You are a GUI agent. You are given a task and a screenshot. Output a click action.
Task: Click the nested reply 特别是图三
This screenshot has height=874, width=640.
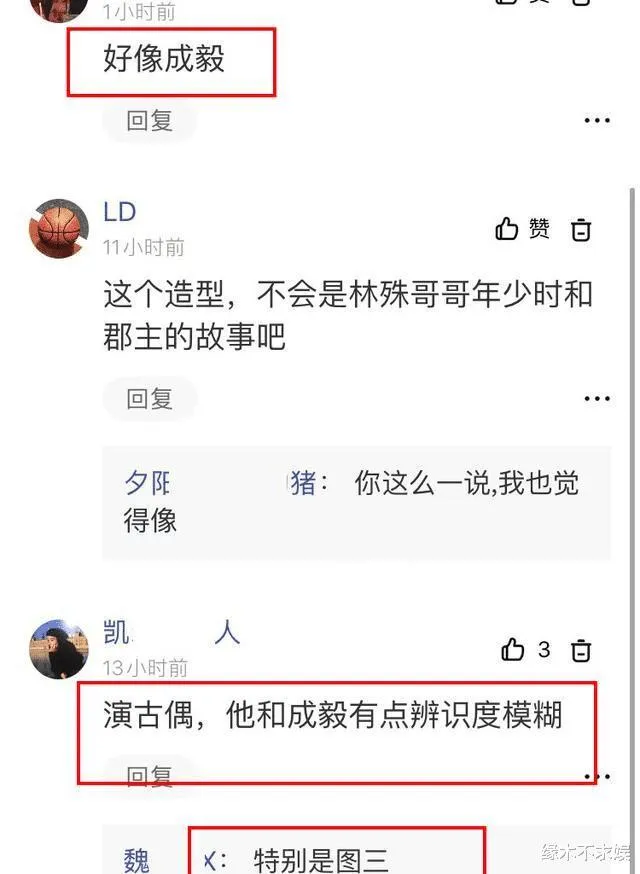pyautogui.click(x=321, y=860)
